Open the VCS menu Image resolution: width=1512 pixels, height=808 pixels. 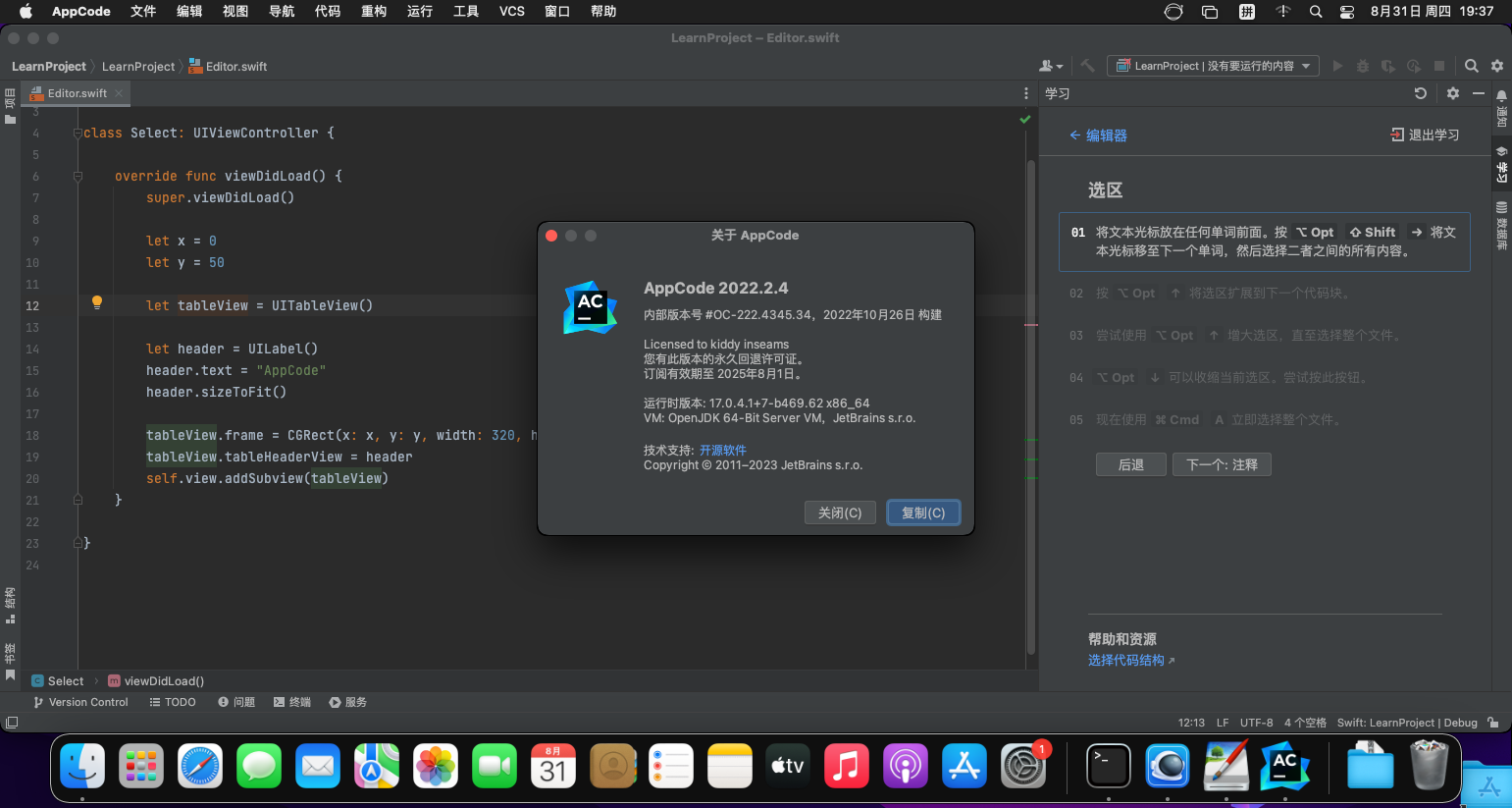512,12
